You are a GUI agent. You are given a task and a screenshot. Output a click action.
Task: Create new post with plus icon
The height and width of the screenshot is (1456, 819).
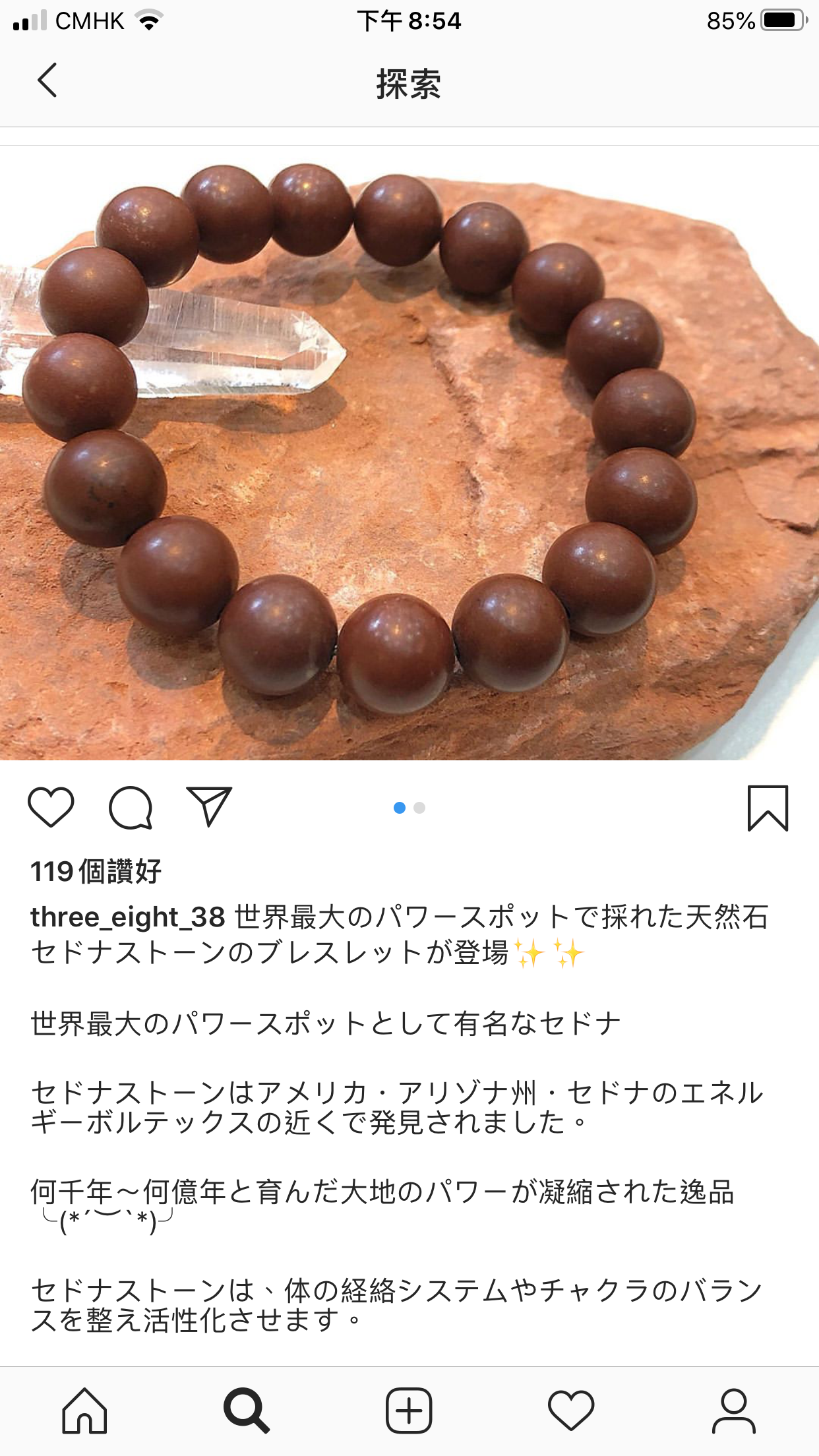point(409,1411)
